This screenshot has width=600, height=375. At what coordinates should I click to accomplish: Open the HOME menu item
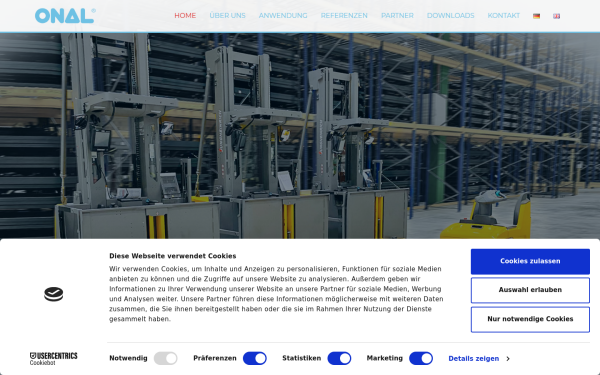click(185, 16)
